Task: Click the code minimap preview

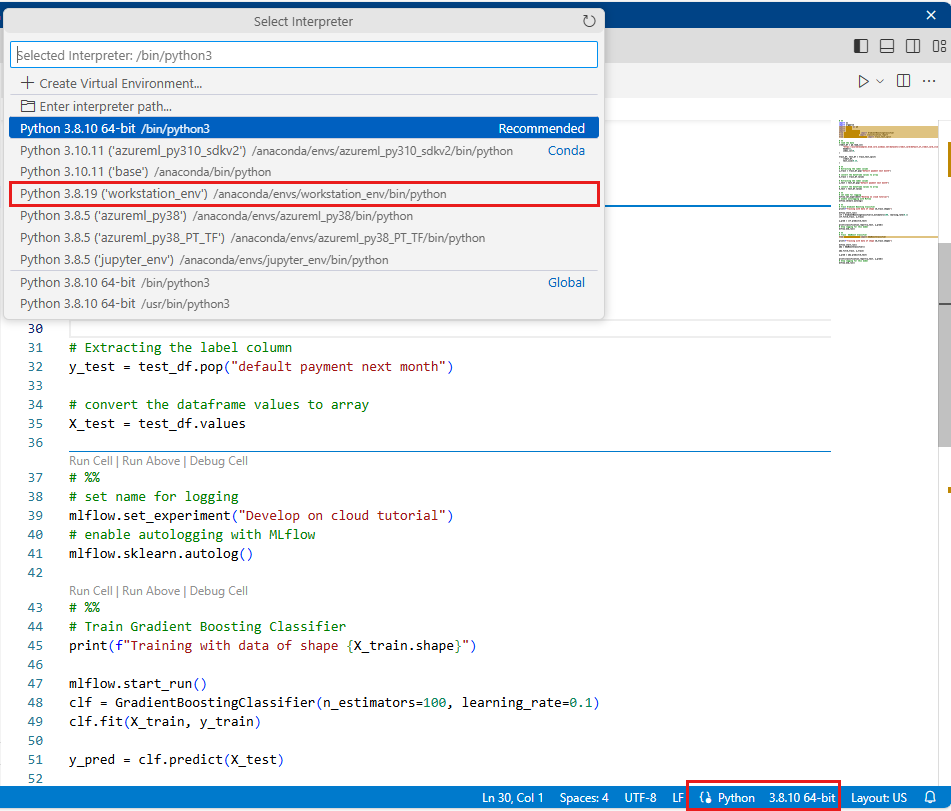Action: [886, 190]
